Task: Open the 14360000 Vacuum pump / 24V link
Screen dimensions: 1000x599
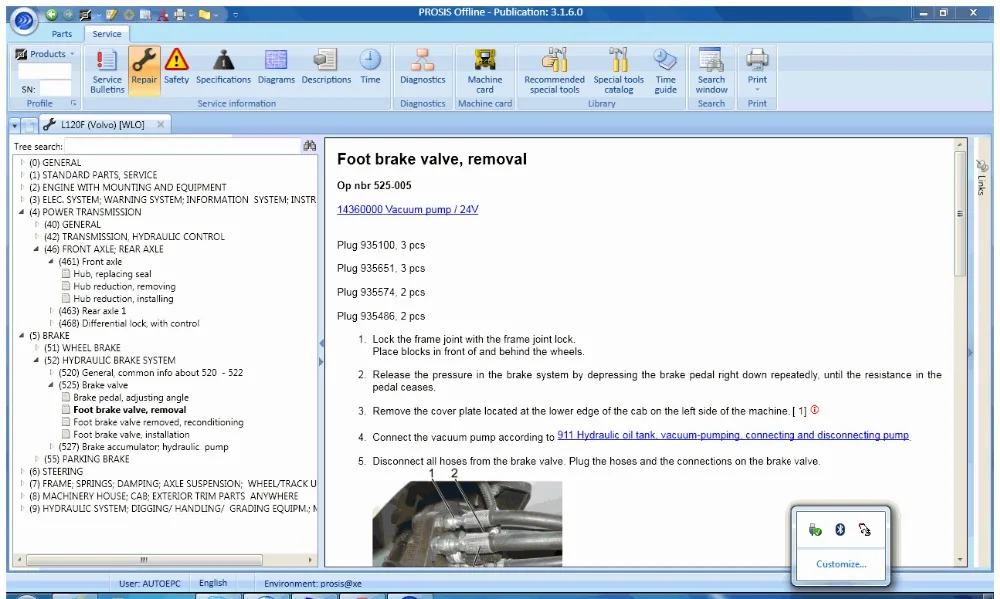Action: (407, 210)
